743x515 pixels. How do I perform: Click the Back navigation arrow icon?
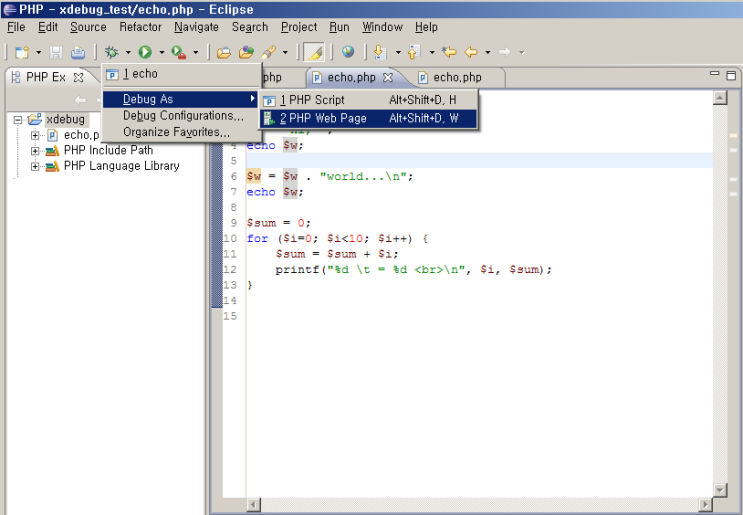click(471, 52)
